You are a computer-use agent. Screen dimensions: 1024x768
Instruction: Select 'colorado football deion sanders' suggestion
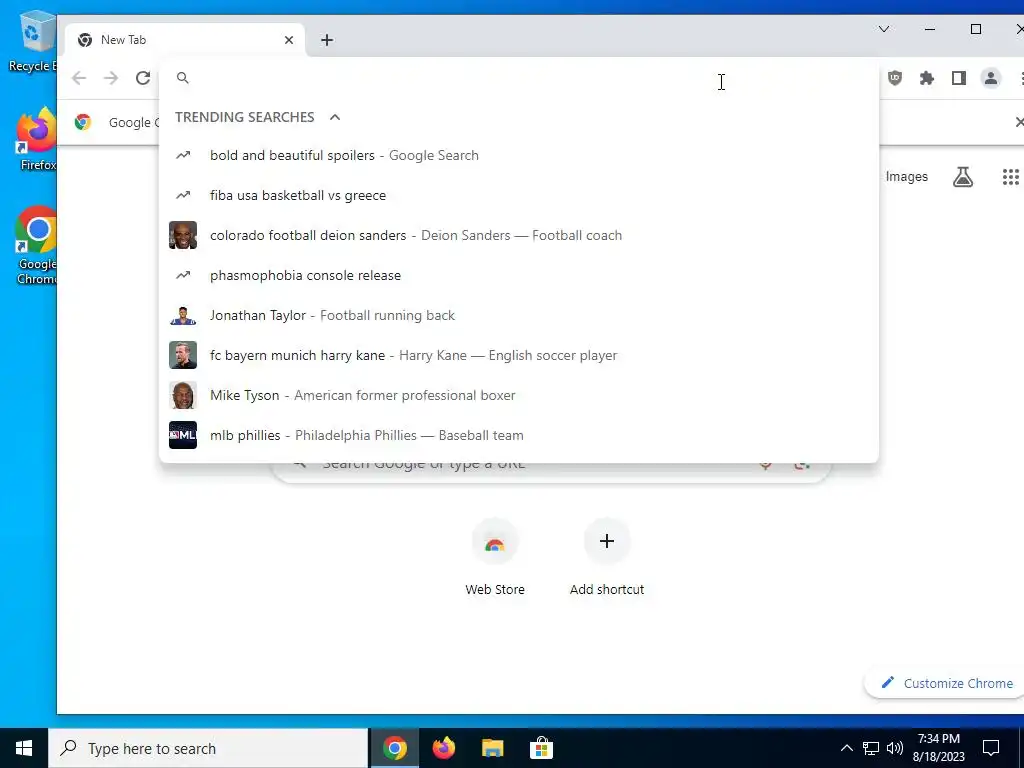click(x=519, y=235)
